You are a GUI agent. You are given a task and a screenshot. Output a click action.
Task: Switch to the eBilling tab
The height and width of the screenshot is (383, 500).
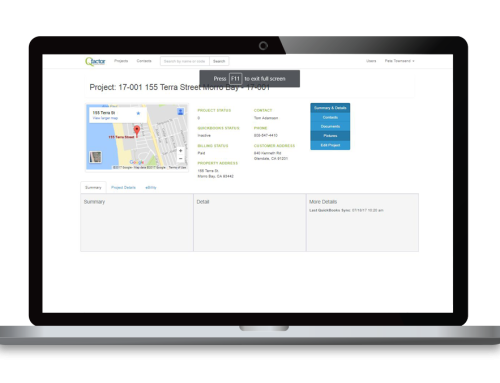tap(151, 188)
